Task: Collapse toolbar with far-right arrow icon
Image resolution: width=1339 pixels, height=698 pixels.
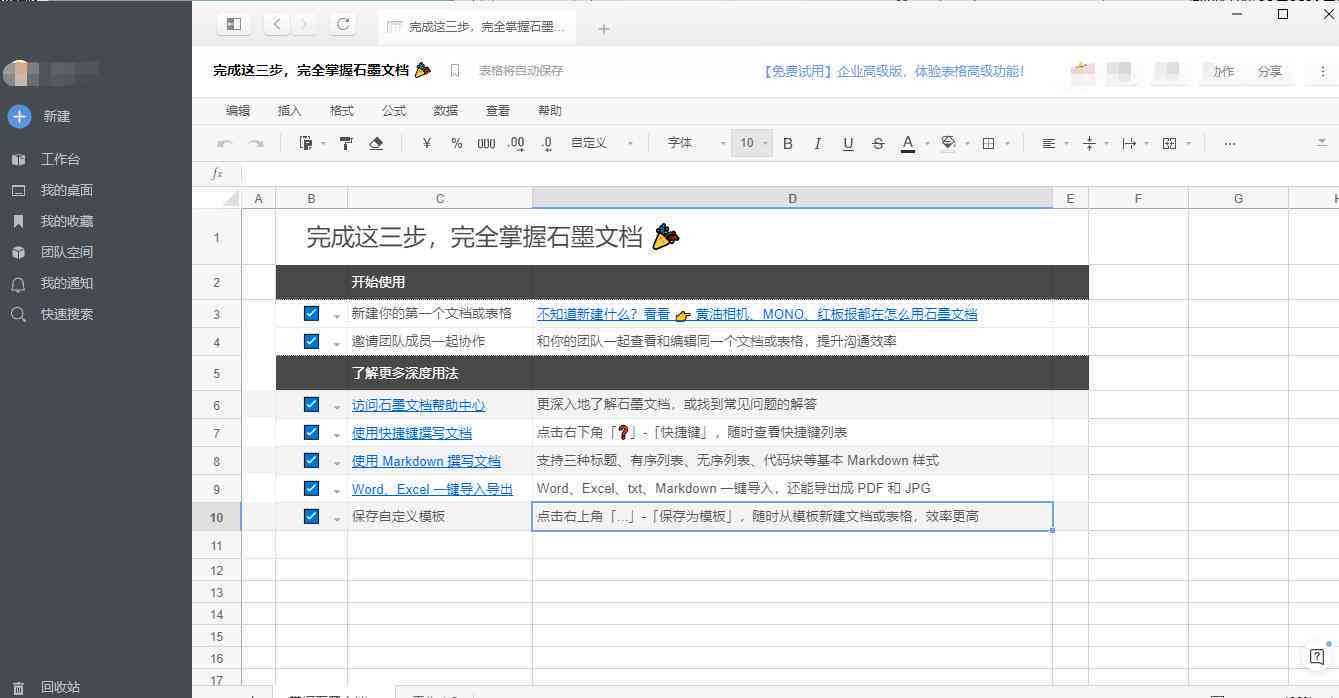Action: (x=1322, y=143)
